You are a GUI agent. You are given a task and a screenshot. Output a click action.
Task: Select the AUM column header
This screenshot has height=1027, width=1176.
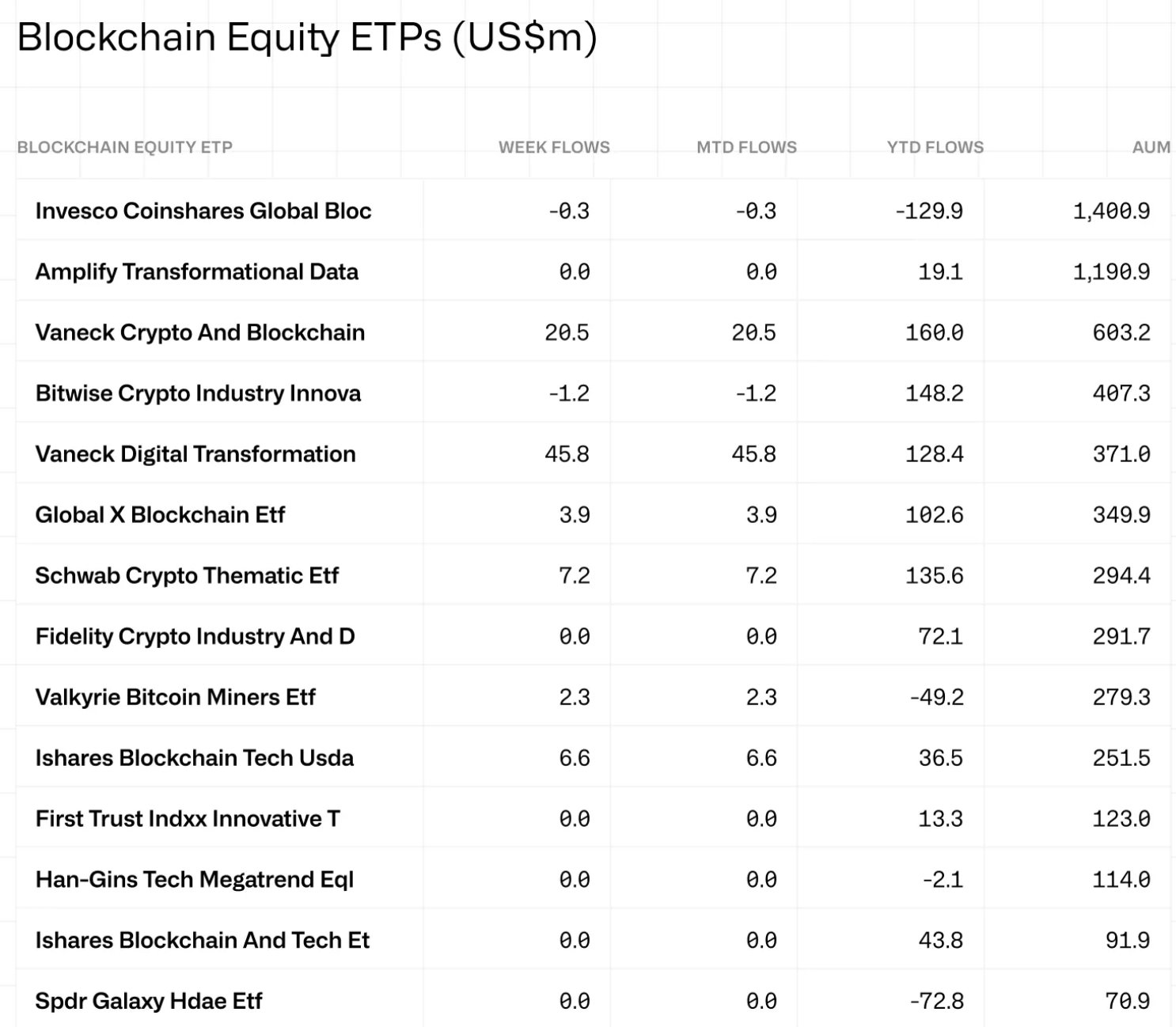click(x=1151, y=147)
